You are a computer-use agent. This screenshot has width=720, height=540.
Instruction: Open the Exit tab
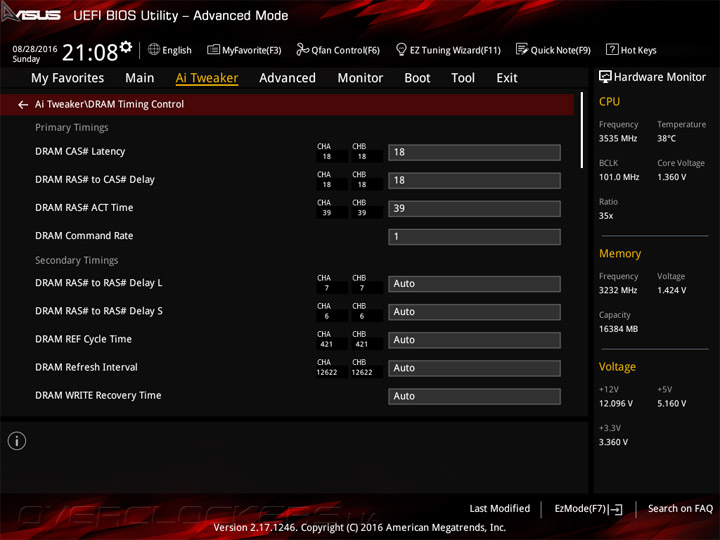[x=507, y=78]
